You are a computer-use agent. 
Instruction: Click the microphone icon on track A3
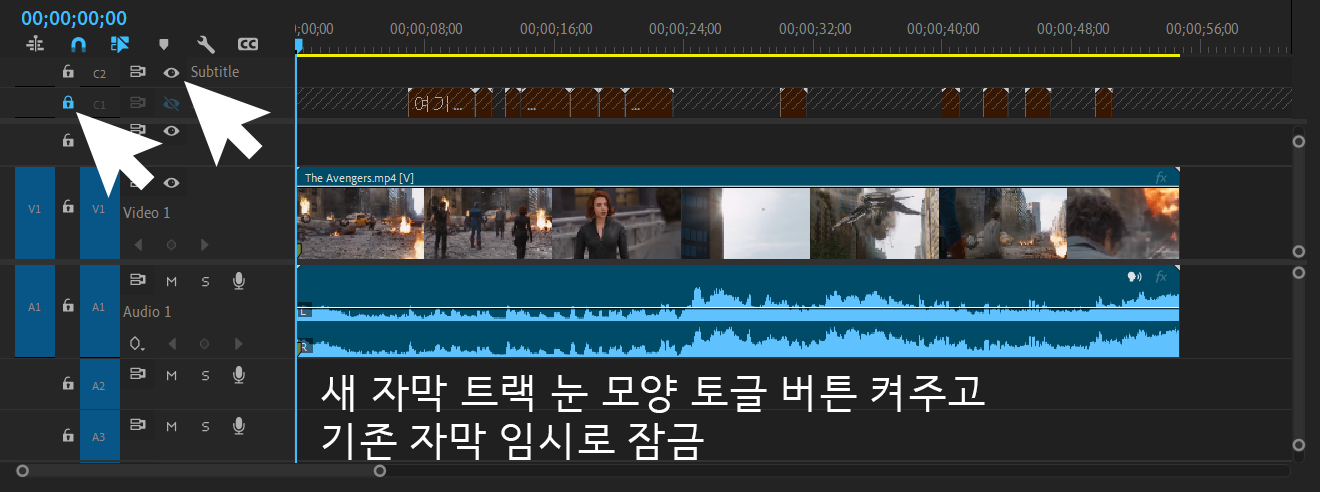coord(238,426)
